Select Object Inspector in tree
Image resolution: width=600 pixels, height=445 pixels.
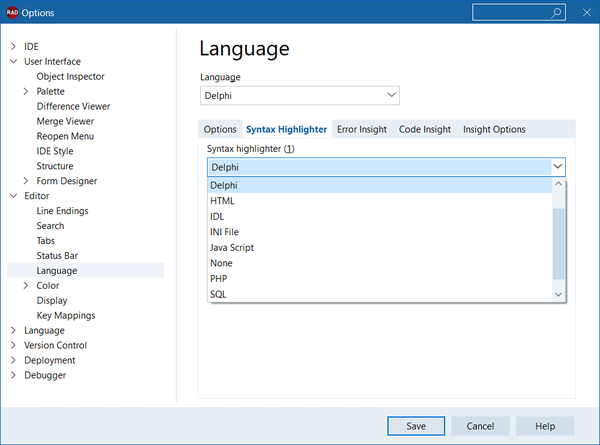(70, 77)
